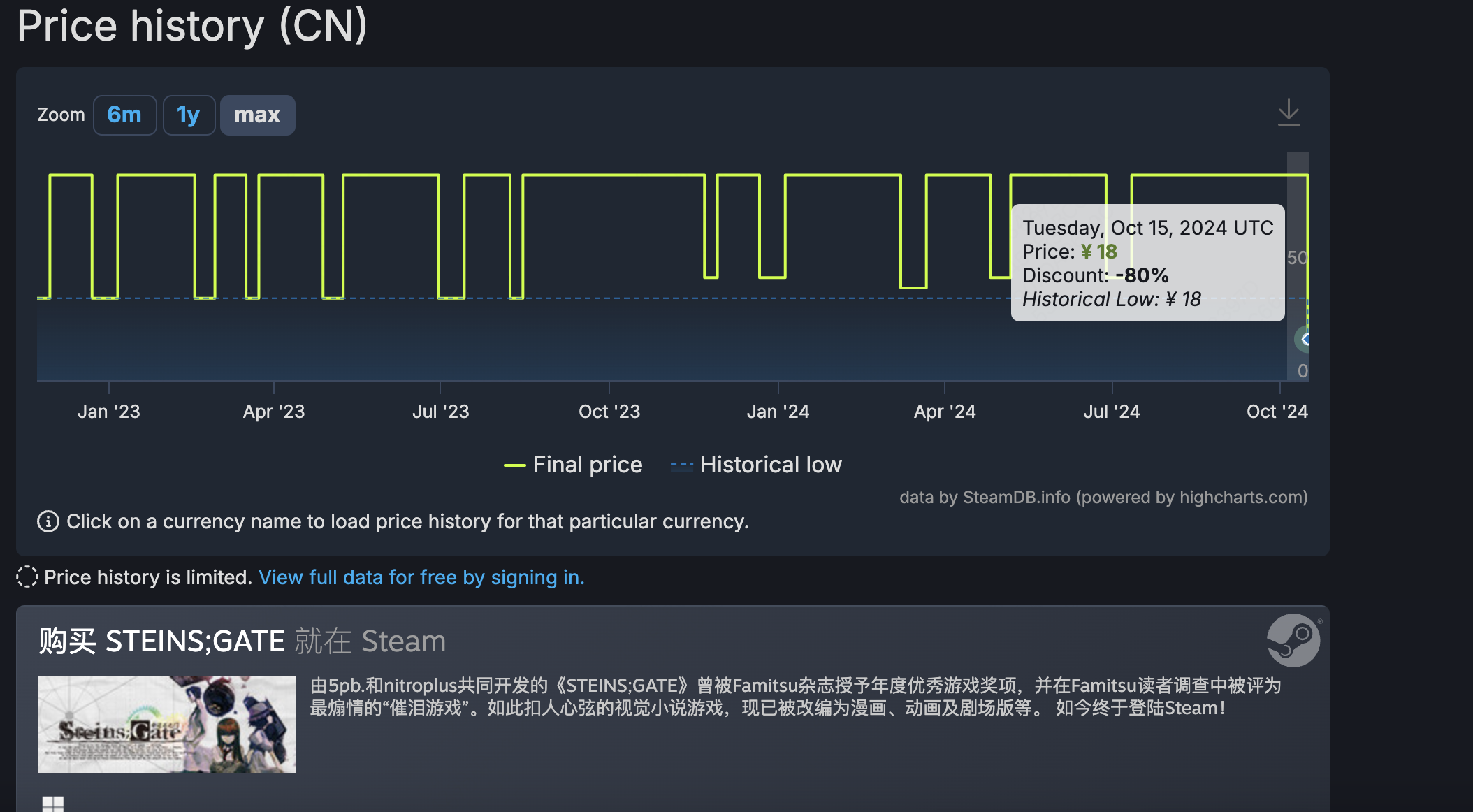1473x812 pixels.
Task: Open the sign-in link for full data
Action: click(421, 577)
